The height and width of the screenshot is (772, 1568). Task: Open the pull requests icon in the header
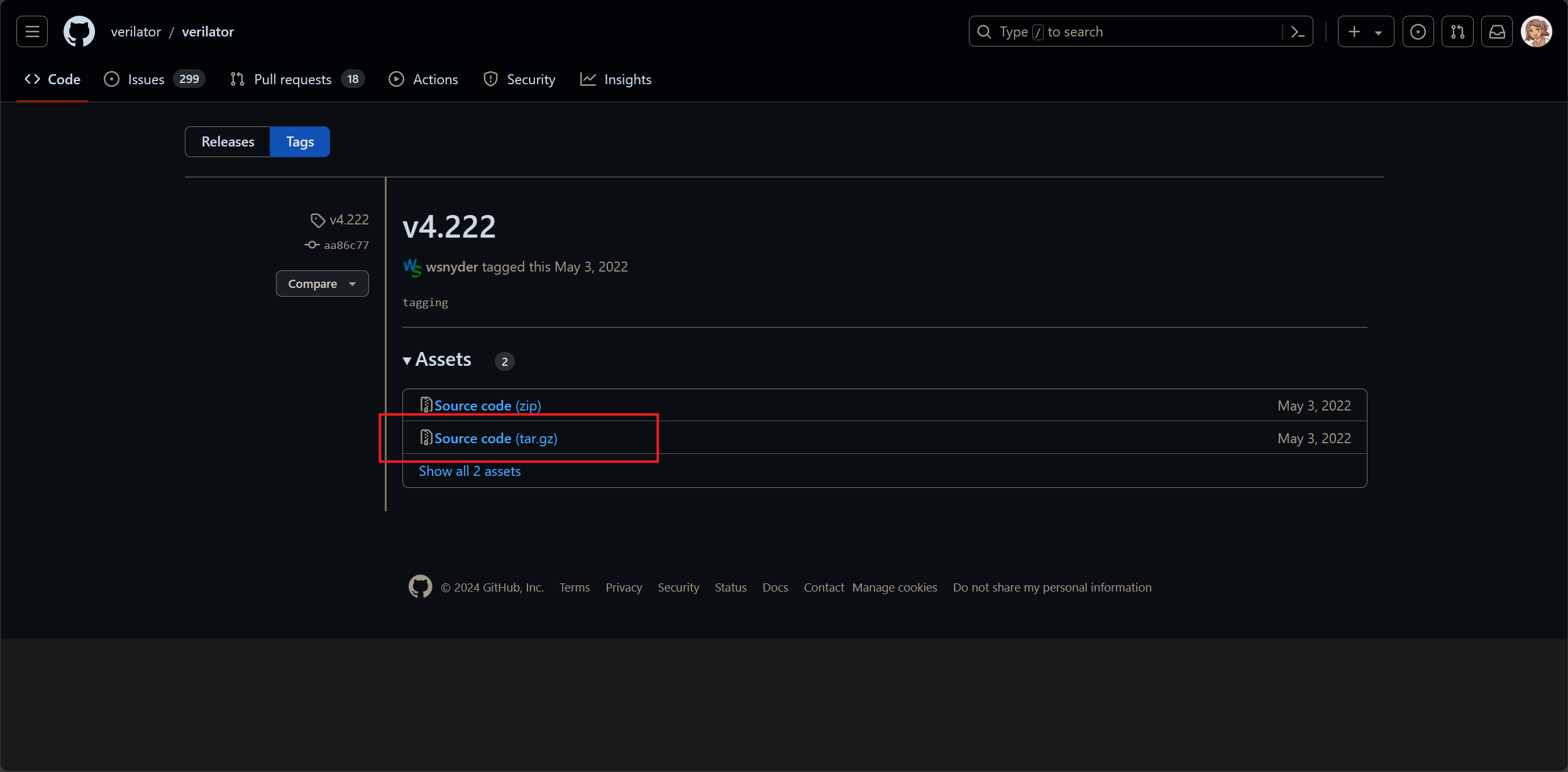[x=1457, y=31]
